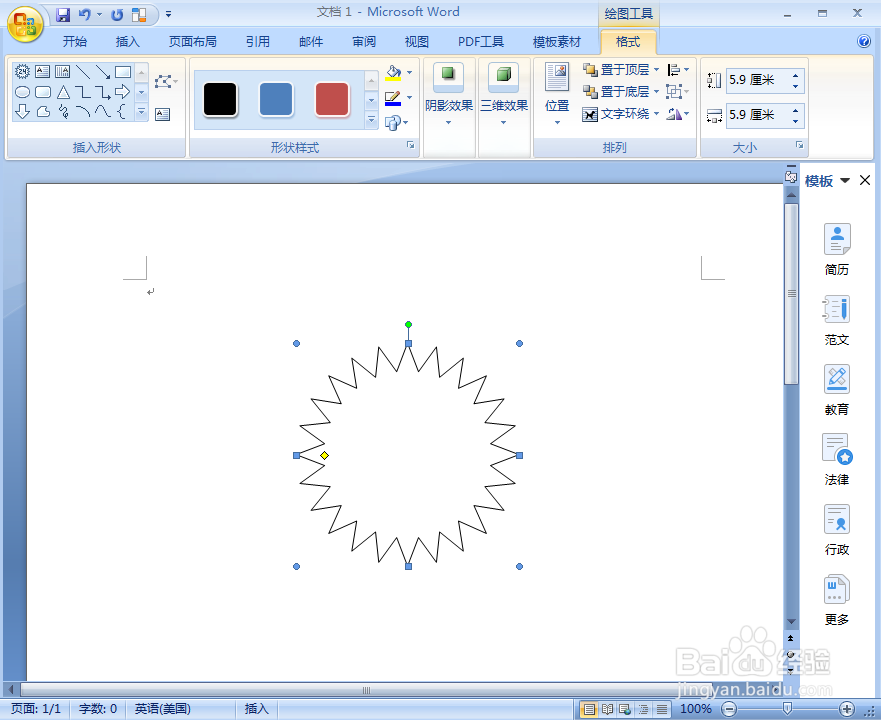Open the 开始 Home tab
The width and height of the screenshot is (881, 720).
pos(75,42)
